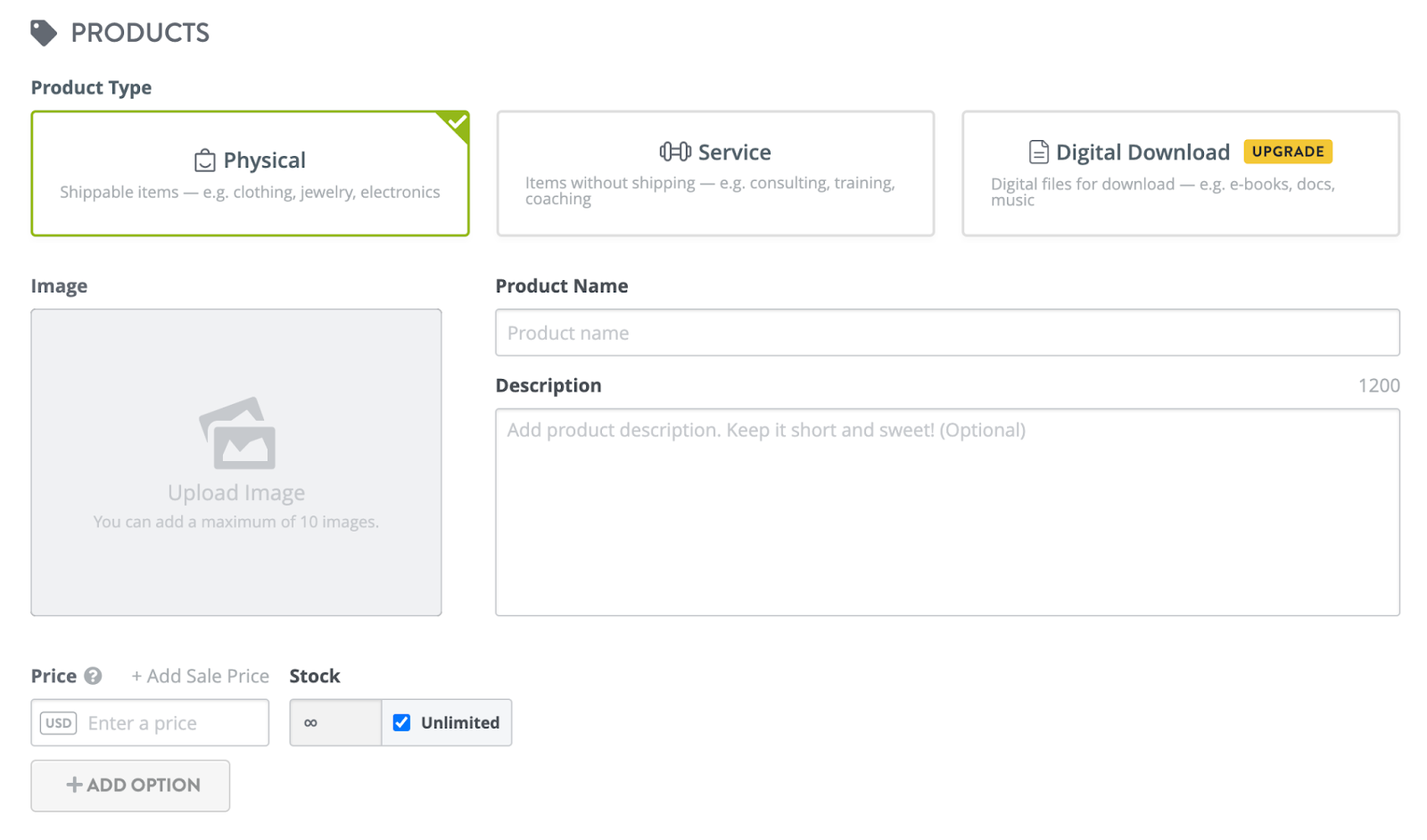Click the Add Sale Price link

click(201, 676)
